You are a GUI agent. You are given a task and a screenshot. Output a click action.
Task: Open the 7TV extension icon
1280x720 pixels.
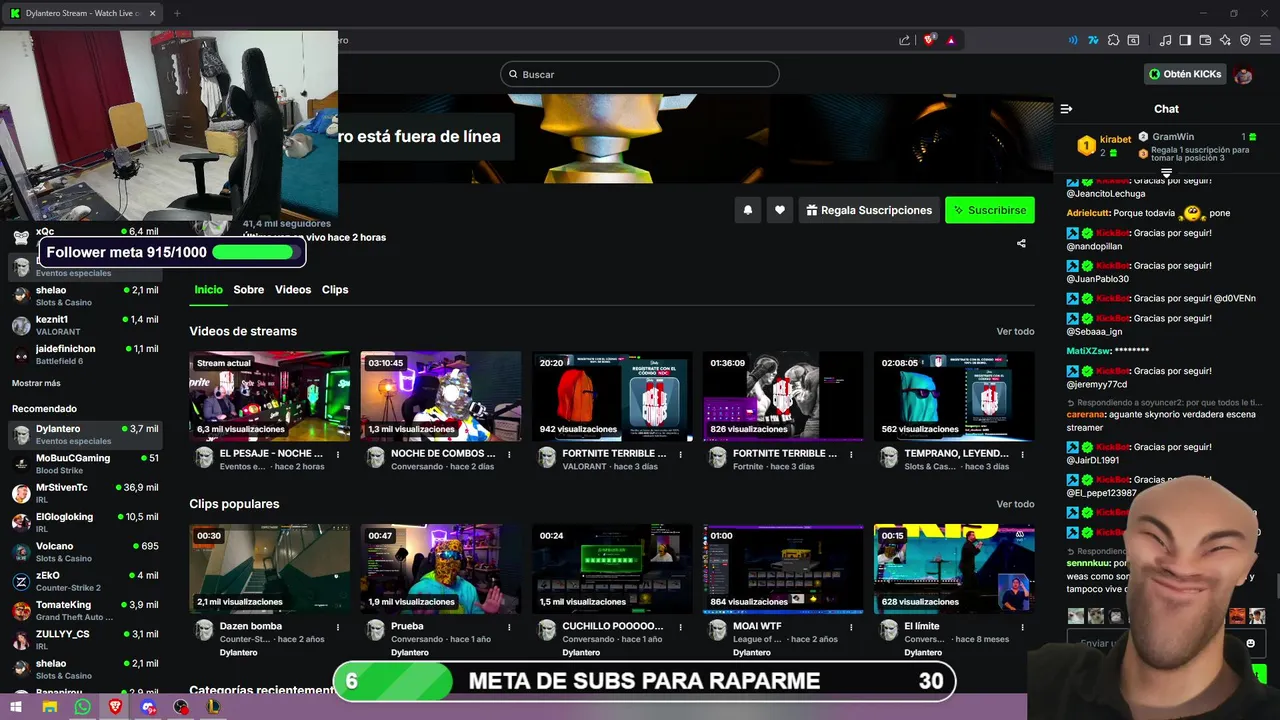(x=1093, y=40)
